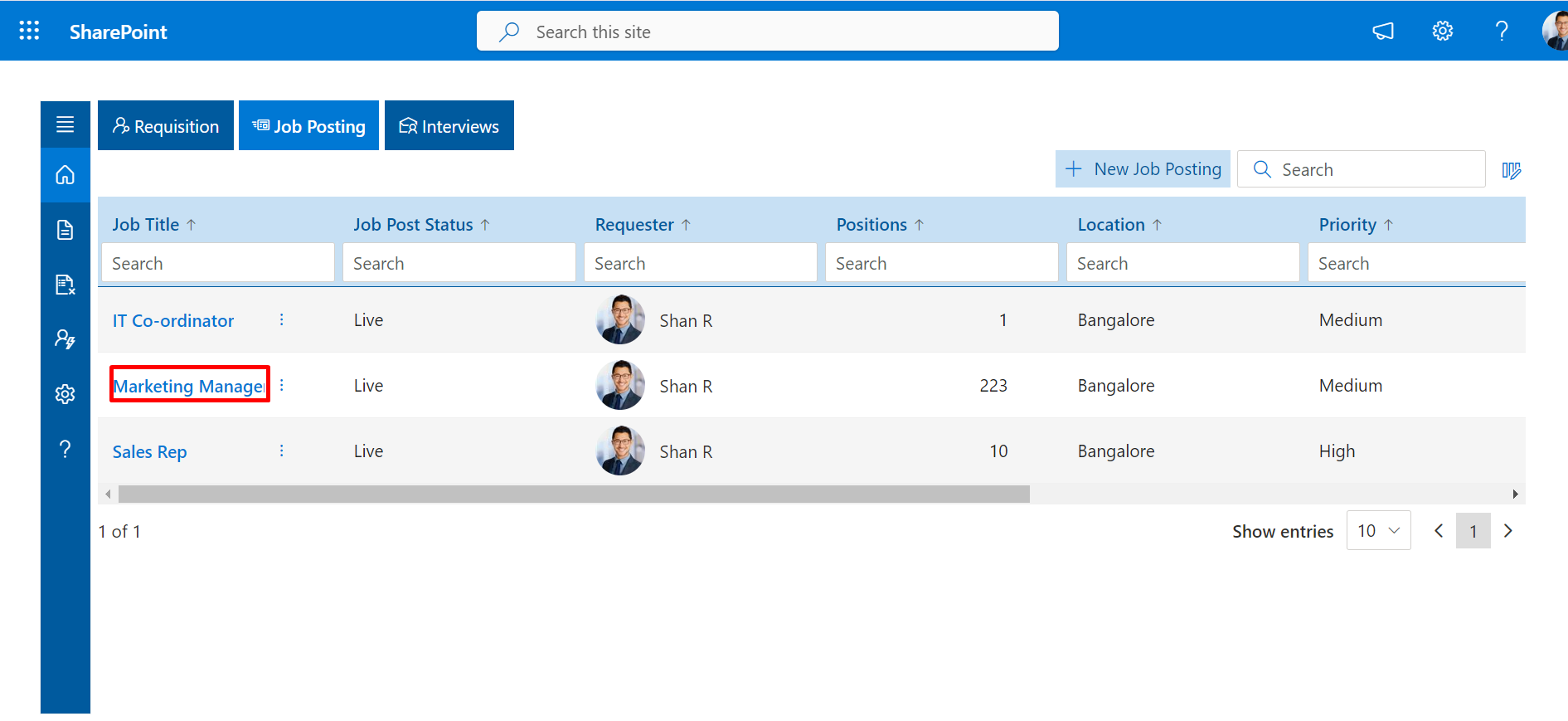
Task: Click the Job Title sort arrow
Action: coord(192,225)
